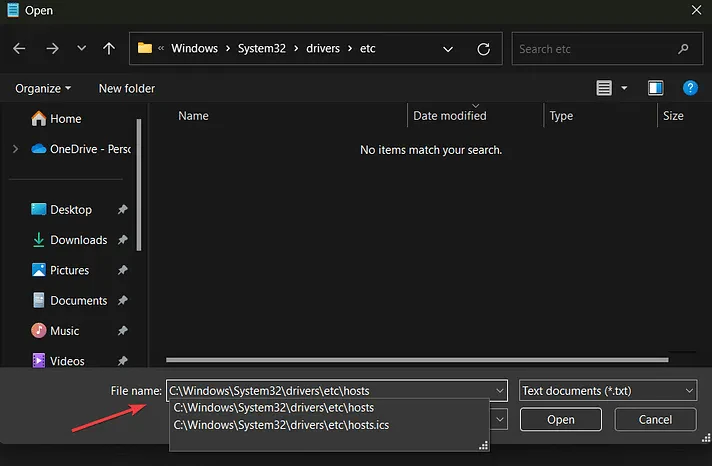Click the pin icon beside Videos
This screenshot has height=466, width=712.
(123, 361)
